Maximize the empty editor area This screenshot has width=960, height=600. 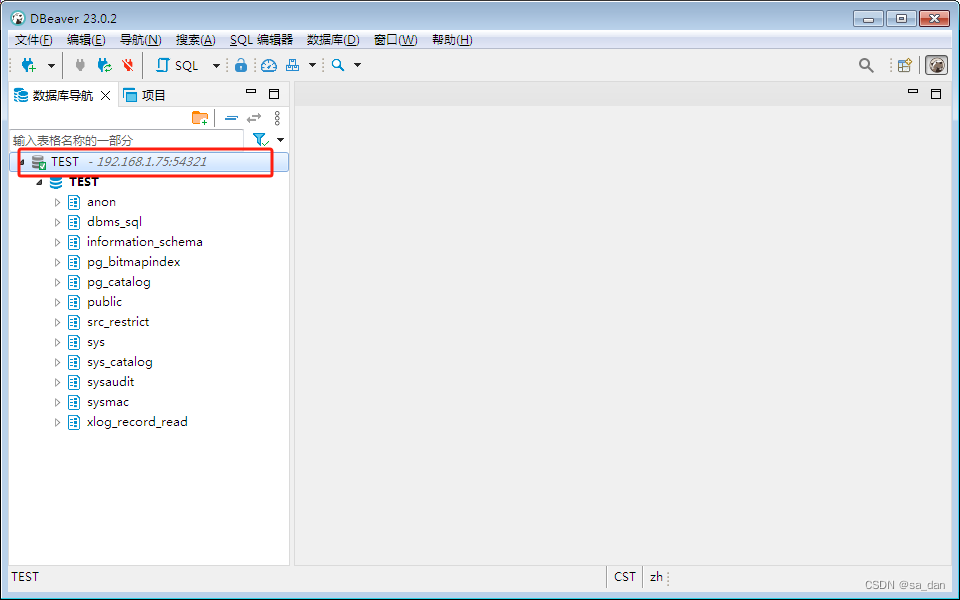pyautogui.click(x=936, y=94)
